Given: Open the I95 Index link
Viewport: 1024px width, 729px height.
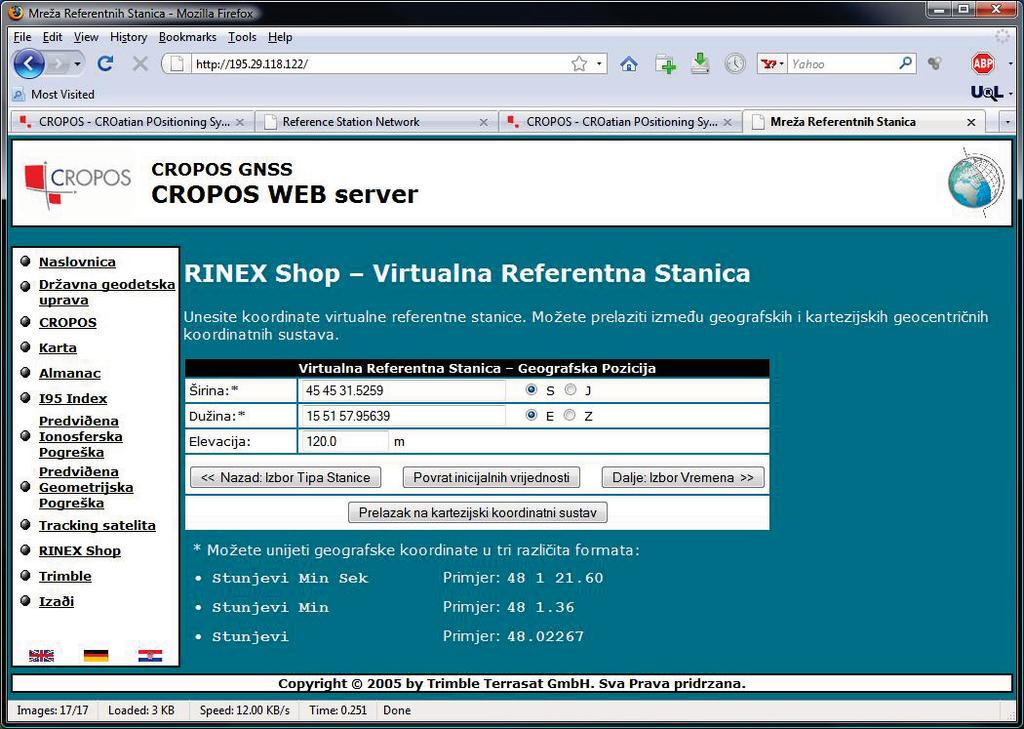Looking at the screenshot, I should point(73,398).
